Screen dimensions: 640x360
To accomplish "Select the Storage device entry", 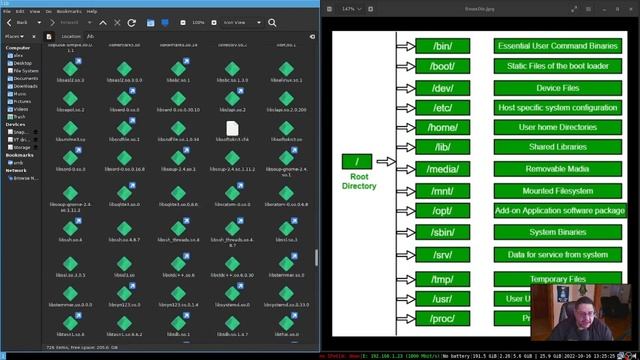I will pyautogui.click(x=19, y=147).
